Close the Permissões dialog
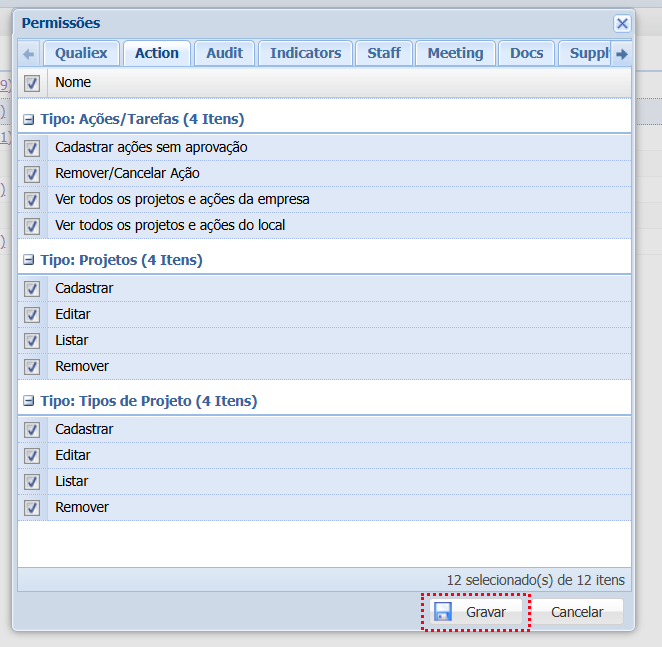 (x=622, y=23)
